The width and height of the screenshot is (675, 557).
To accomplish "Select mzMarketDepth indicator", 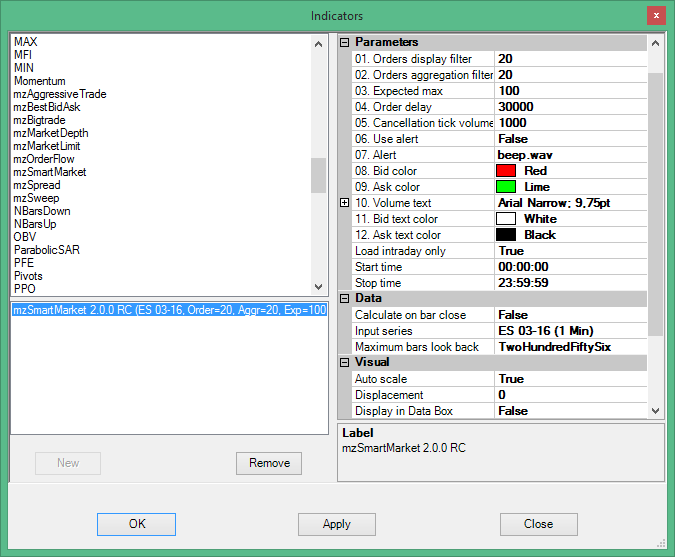I will point(51,133).
